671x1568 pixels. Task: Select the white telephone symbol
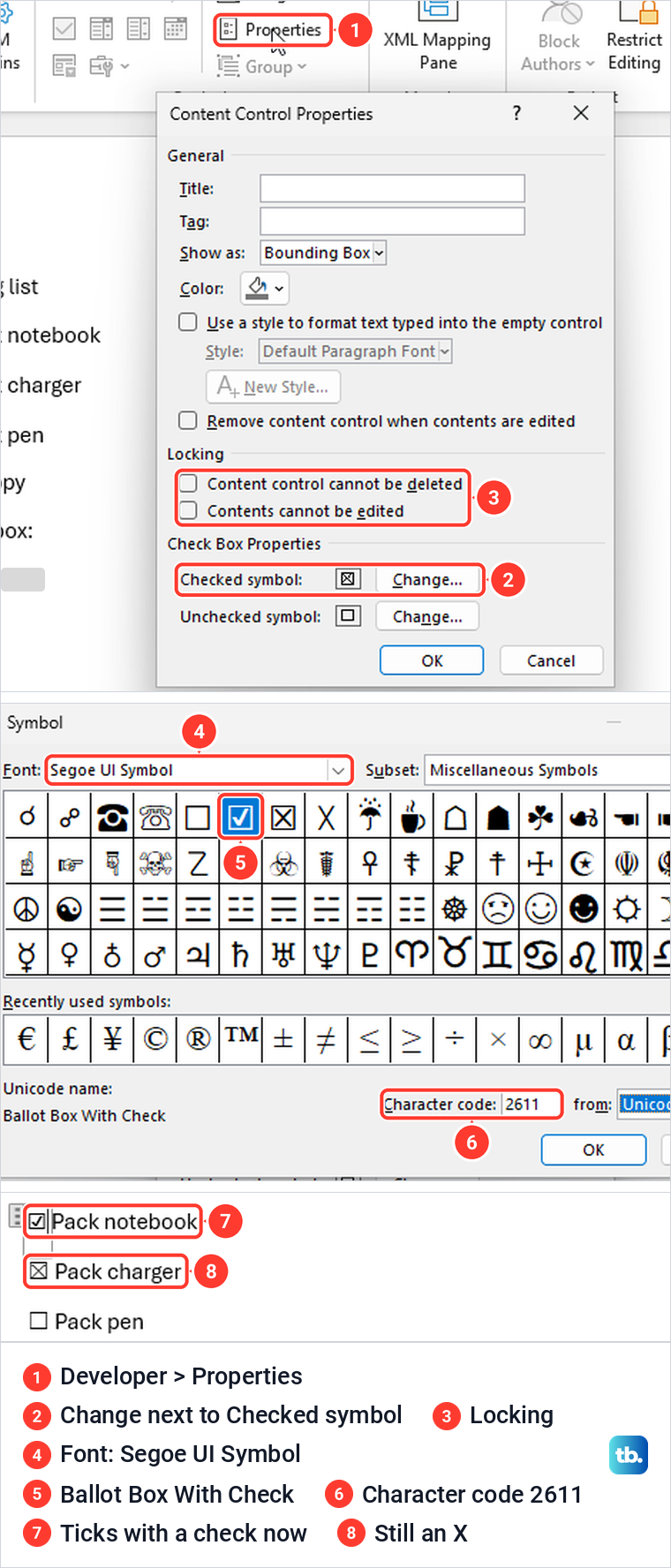(x=155, y=817)
